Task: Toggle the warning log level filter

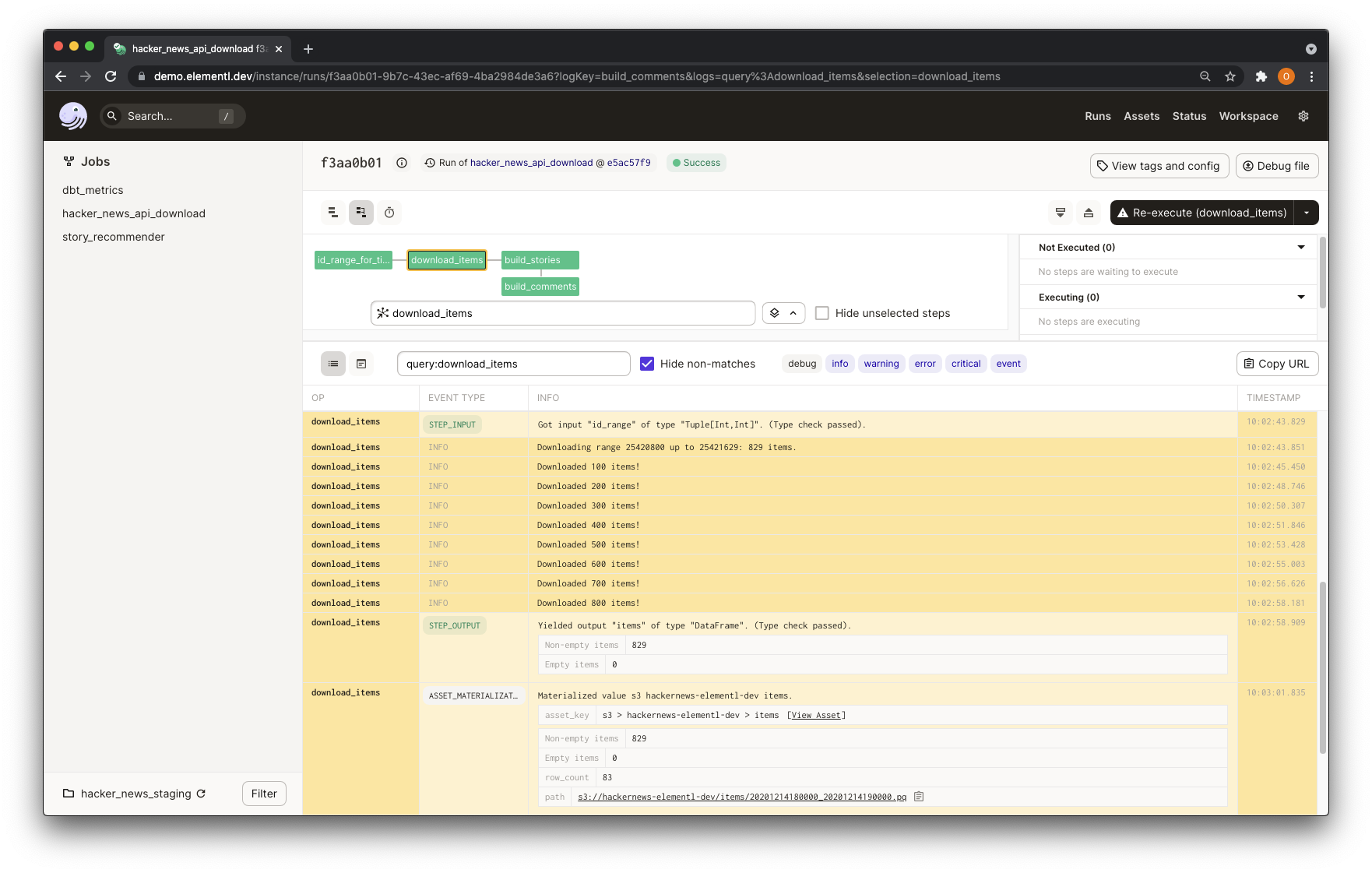Action: pos(881,364)
